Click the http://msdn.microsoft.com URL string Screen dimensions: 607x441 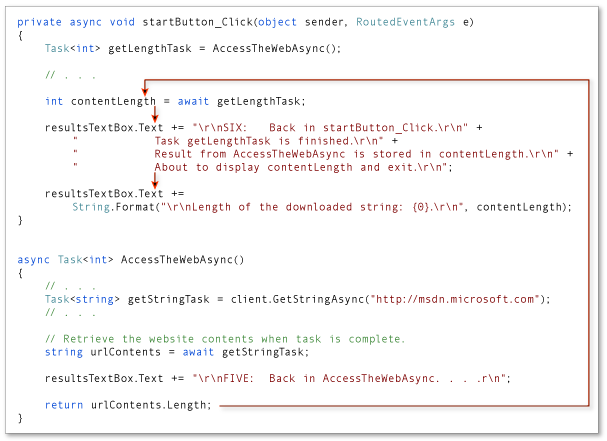pos(455,299)
